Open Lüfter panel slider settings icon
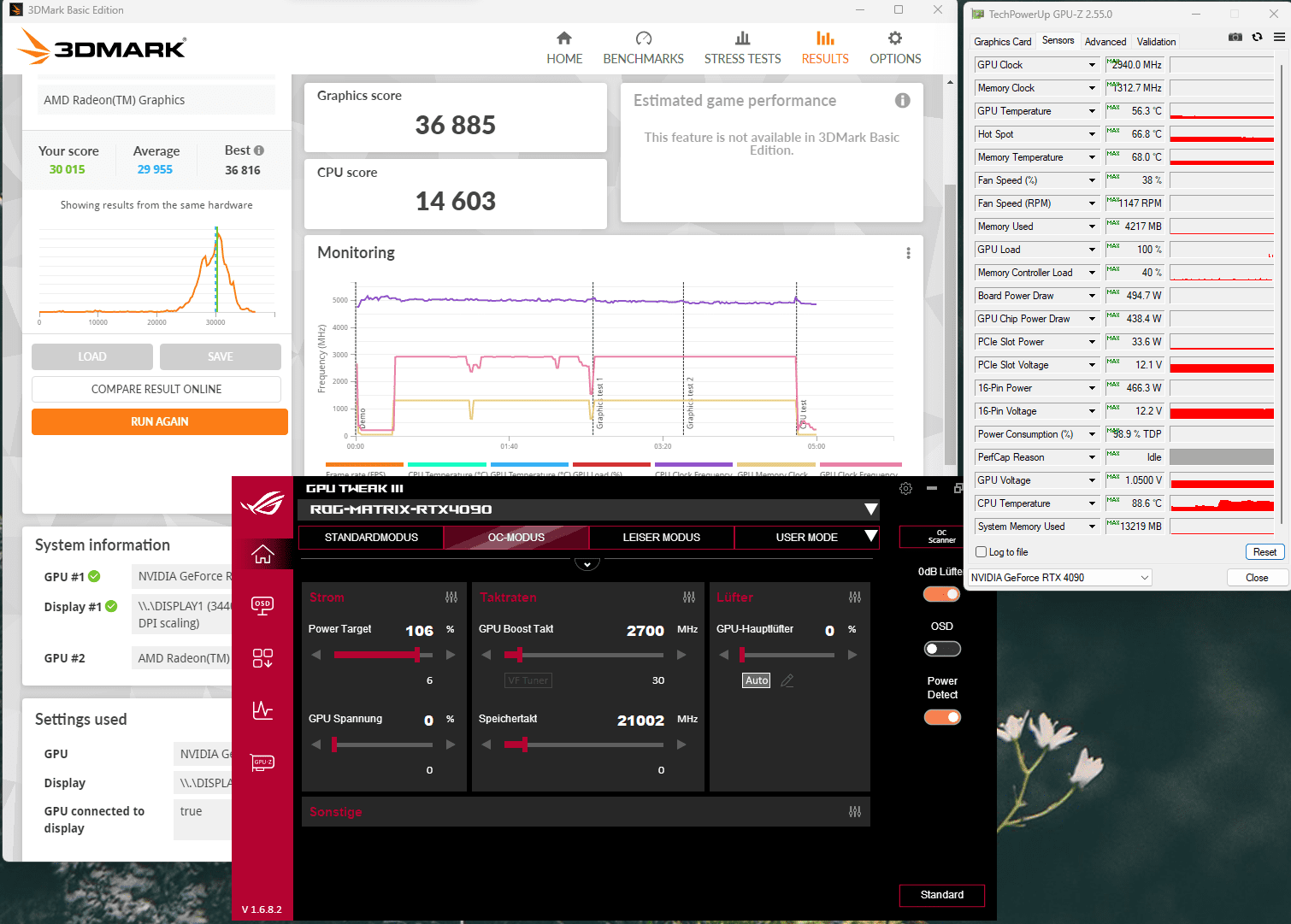The image size is (1291, 924). 855,597
